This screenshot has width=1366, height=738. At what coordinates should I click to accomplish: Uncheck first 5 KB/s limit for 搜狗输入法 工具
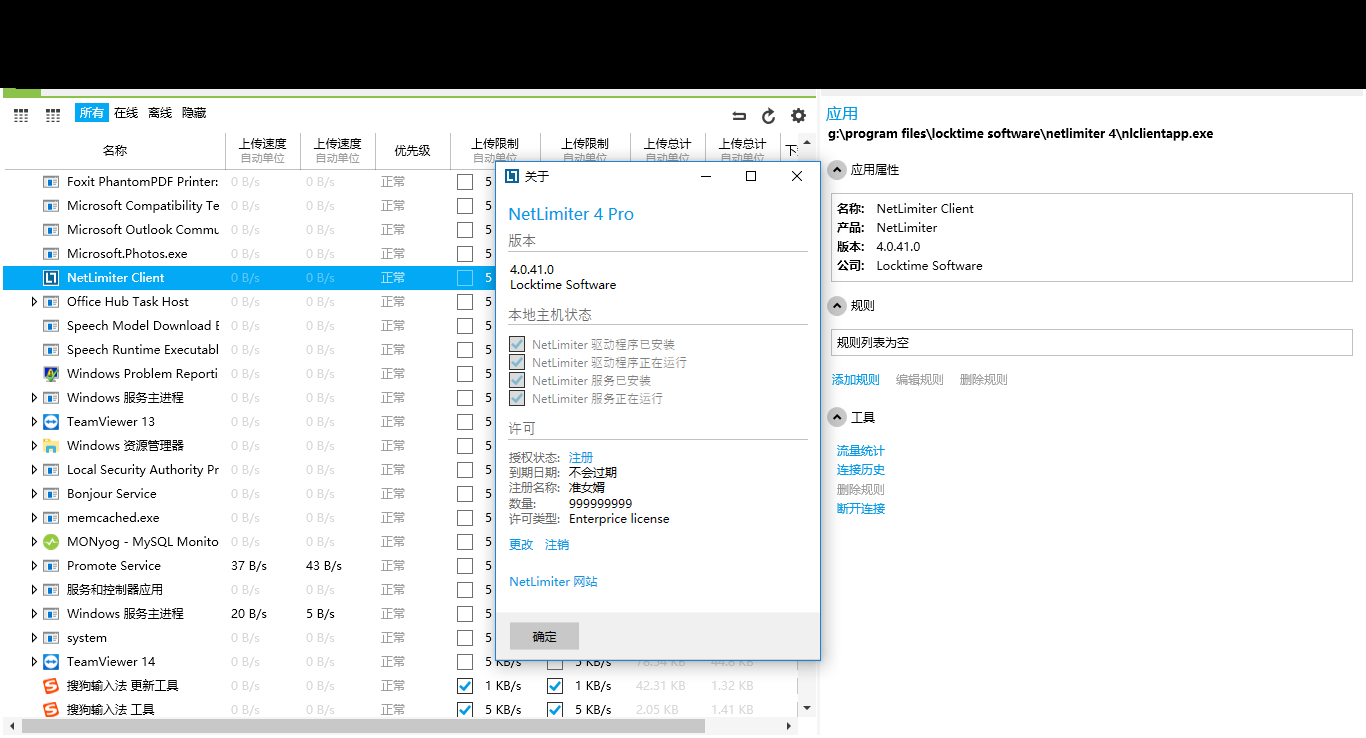[465, 710]
